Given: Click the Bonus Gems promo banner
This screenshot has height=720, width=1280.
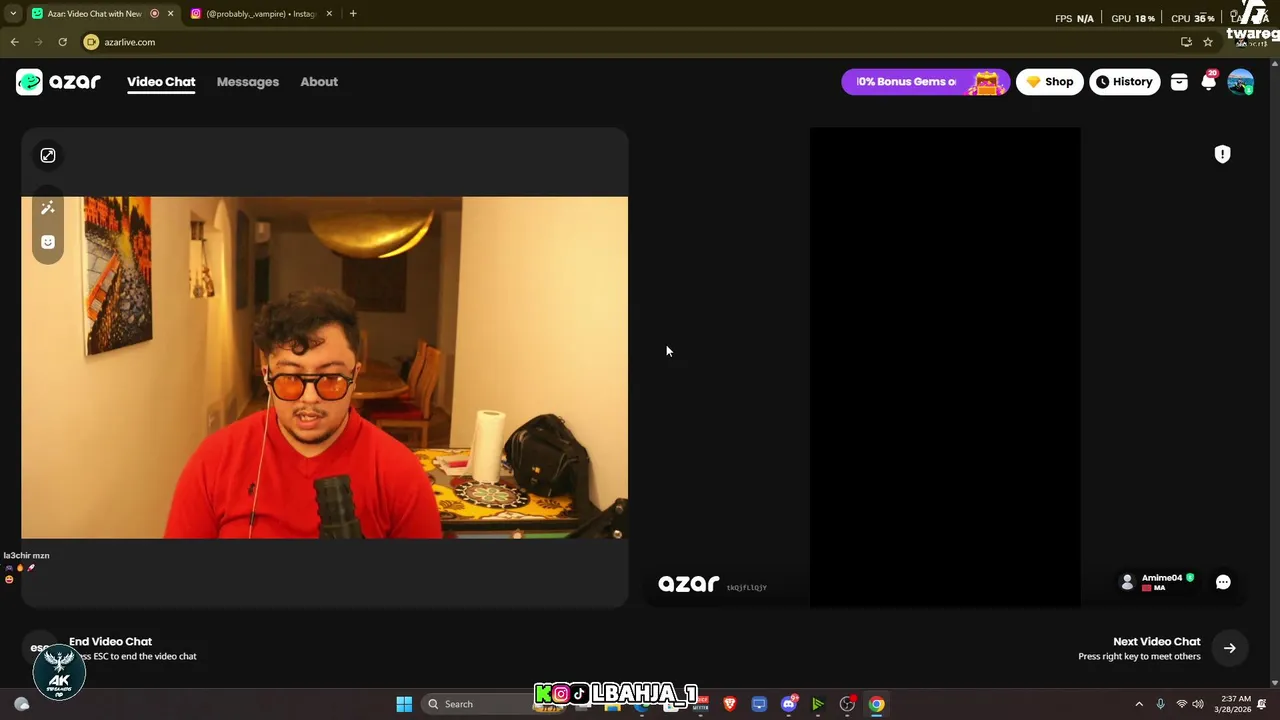Looking at the screenshot, I should (x=925, y=82).
